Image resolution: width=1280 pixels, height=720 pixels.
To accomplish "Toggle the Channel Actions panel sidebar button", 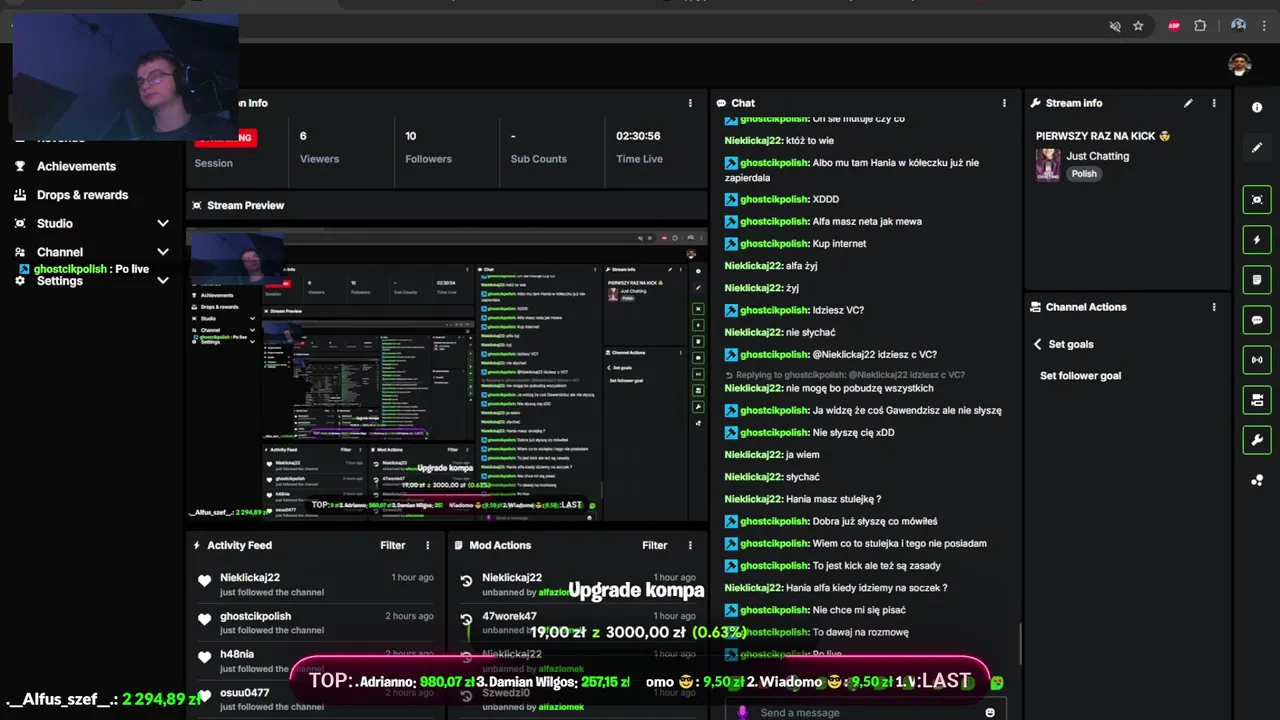I will coord(1257,400).
